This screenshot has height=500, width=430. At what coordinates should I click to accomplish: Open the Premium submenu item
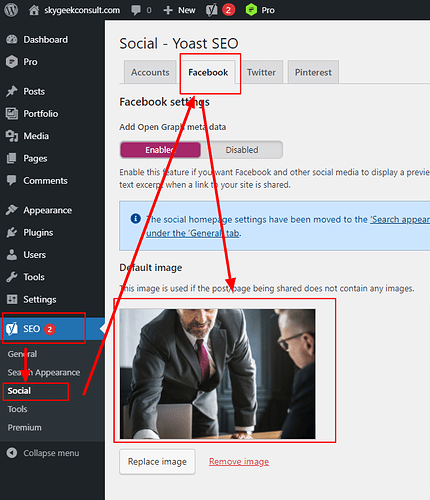(25, 427)
